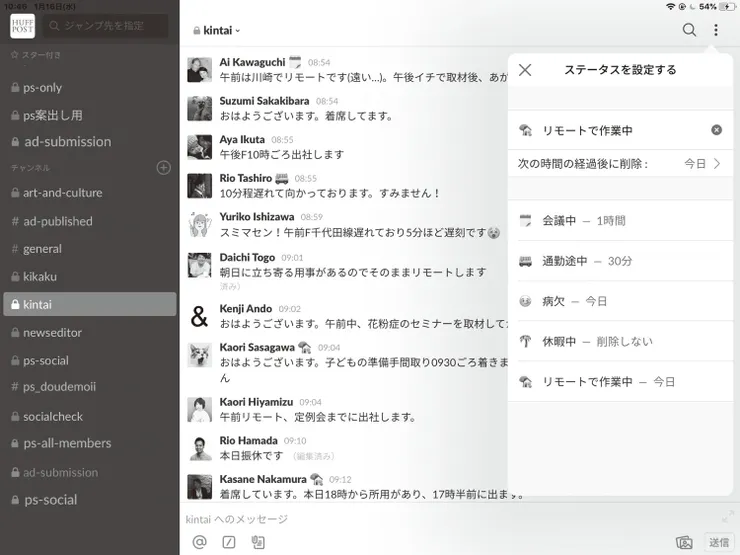740x555 pixels.
Task: Choose the working remotely today preset
Action: [x=620, y=381]
